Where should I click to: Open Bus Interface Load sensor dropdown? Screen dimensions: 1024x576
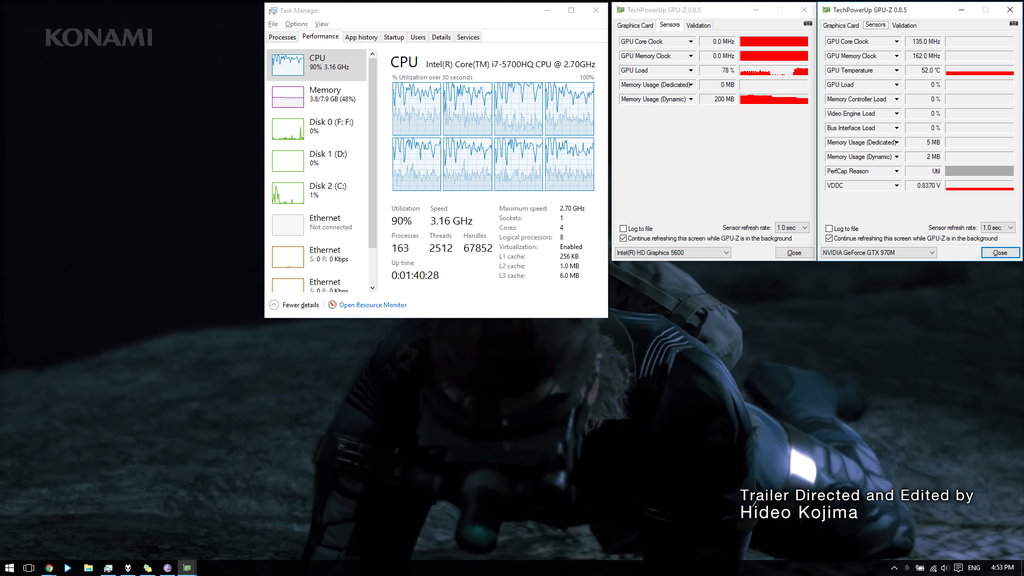point(896,128)
